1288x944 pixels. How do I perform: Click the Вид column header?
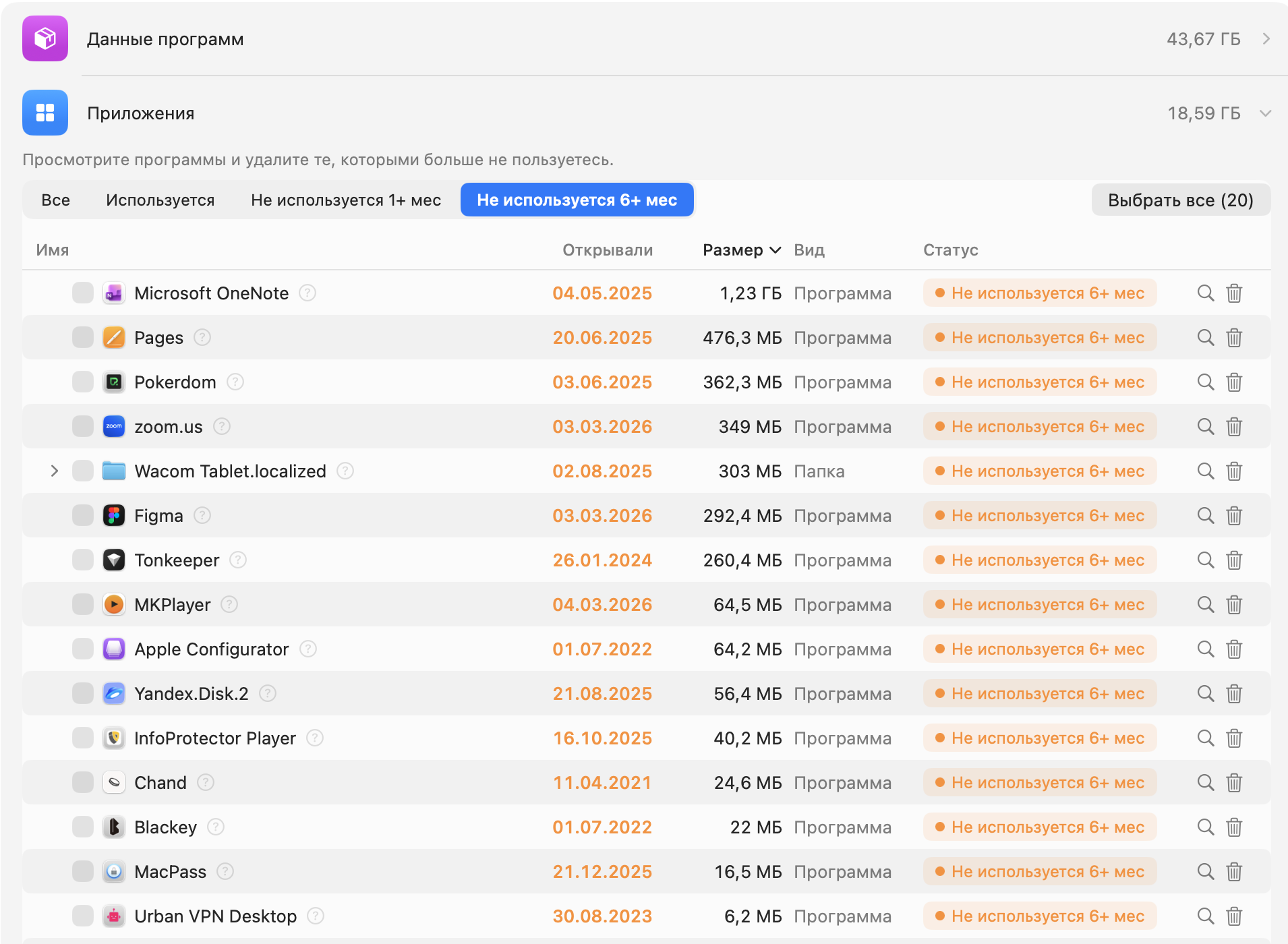(x=809, y=250)
